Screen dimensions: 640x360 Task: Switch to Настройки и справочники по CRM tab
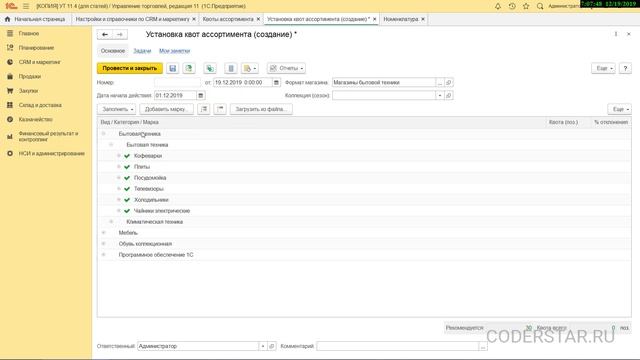132,19
